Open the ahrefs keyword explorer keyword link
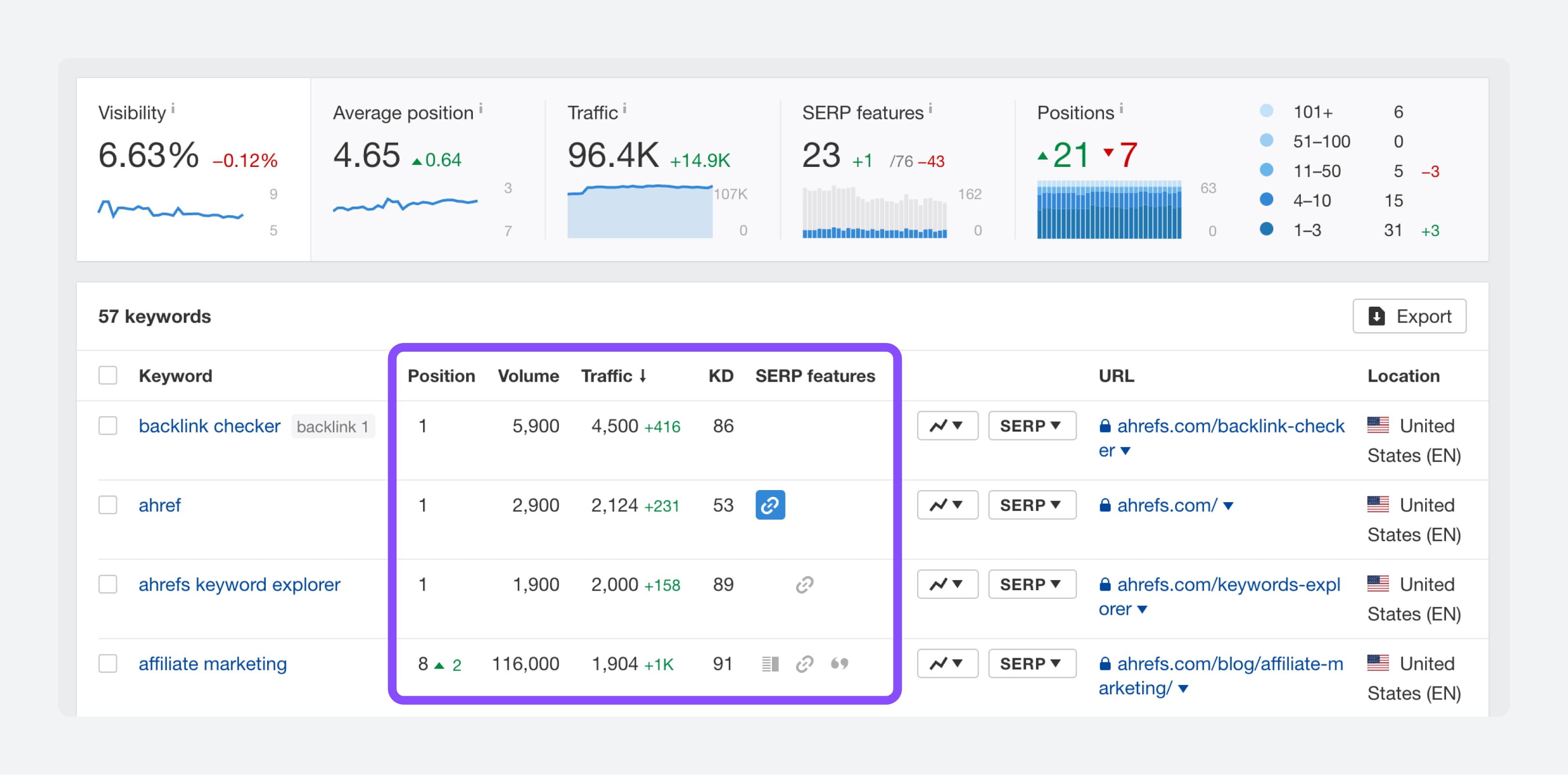Image resolution: width=1568 pixels, height=775 pixels. point(239,584)
